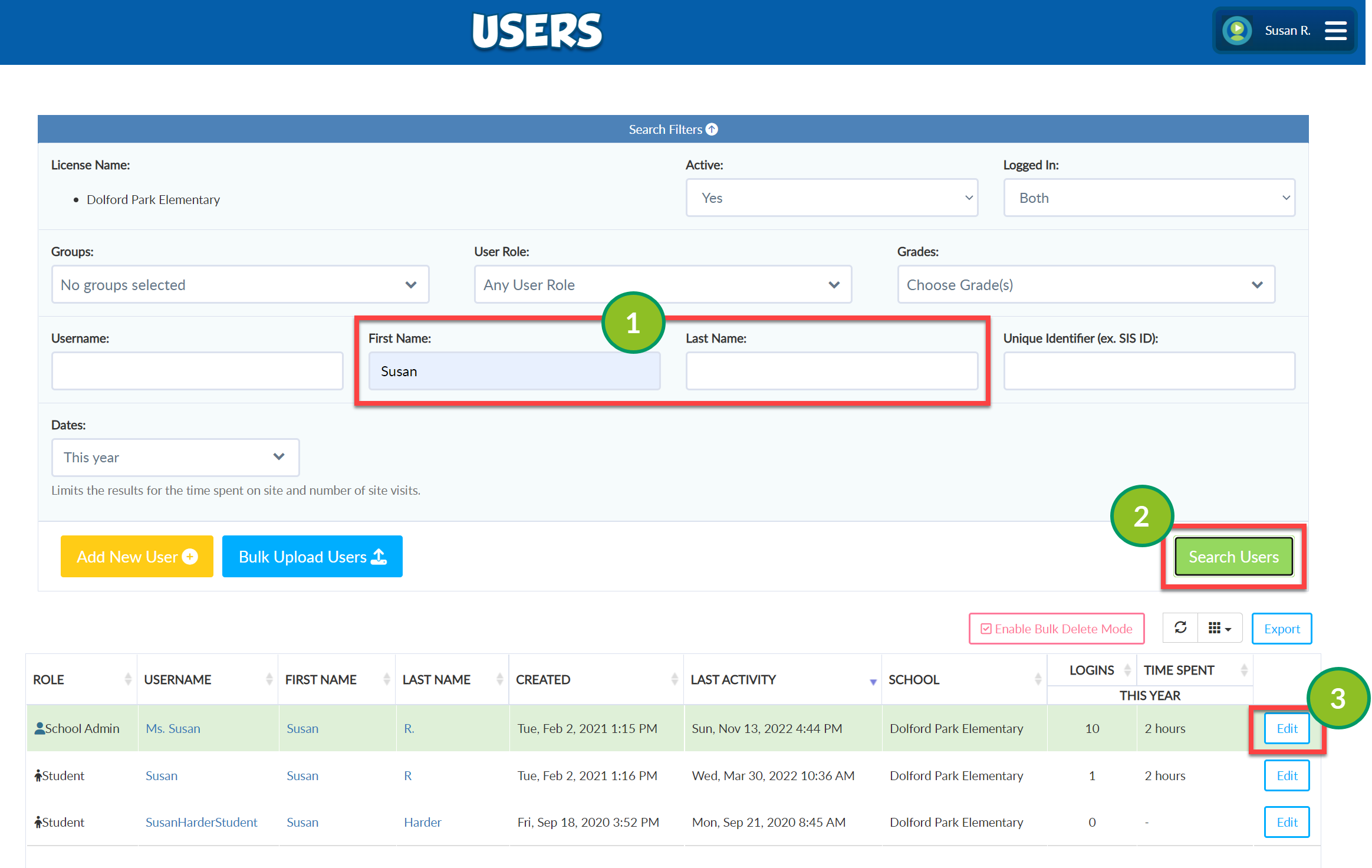
Task: Expand the Any User Role dropdown
Action: pos(663,285)
